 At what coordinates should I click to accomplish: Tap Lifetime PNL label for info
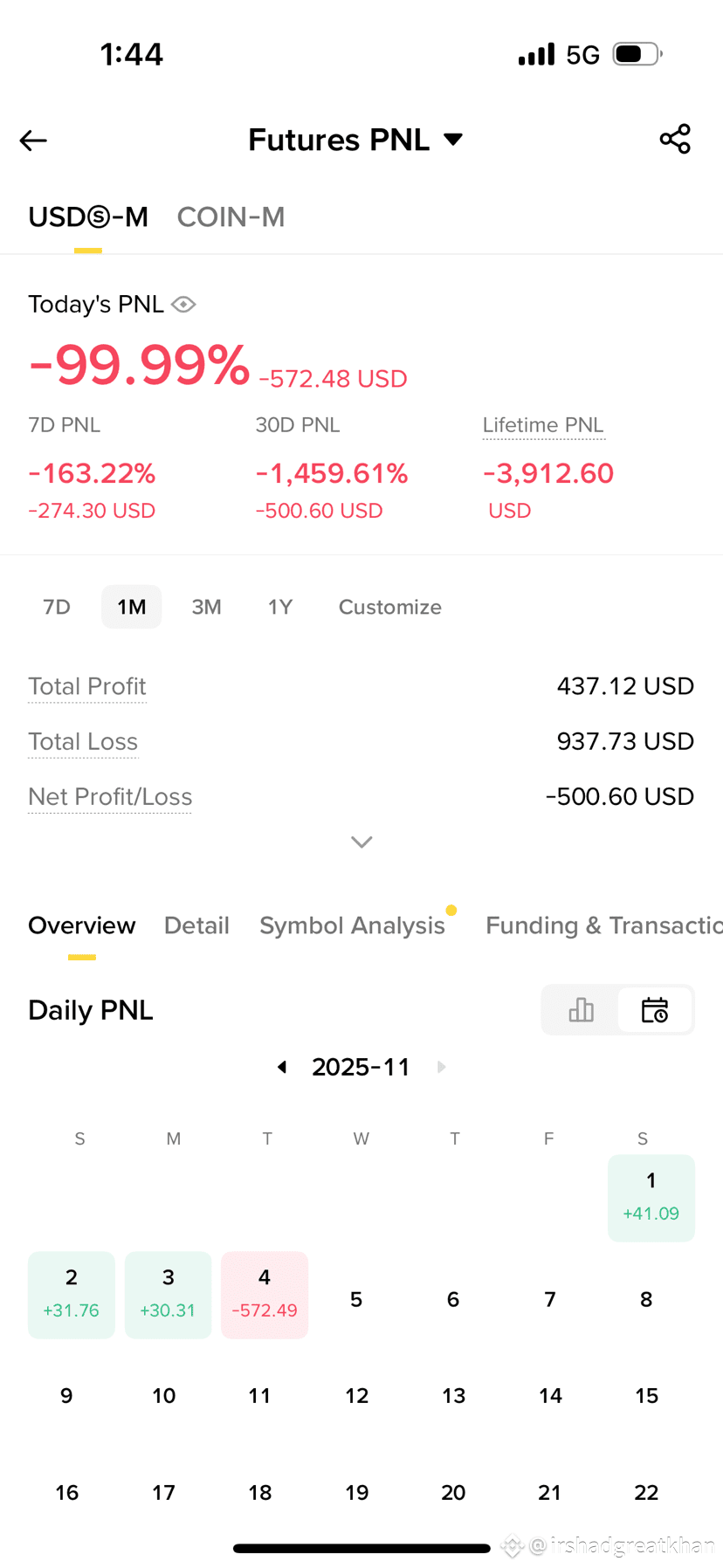coord(543,425)
